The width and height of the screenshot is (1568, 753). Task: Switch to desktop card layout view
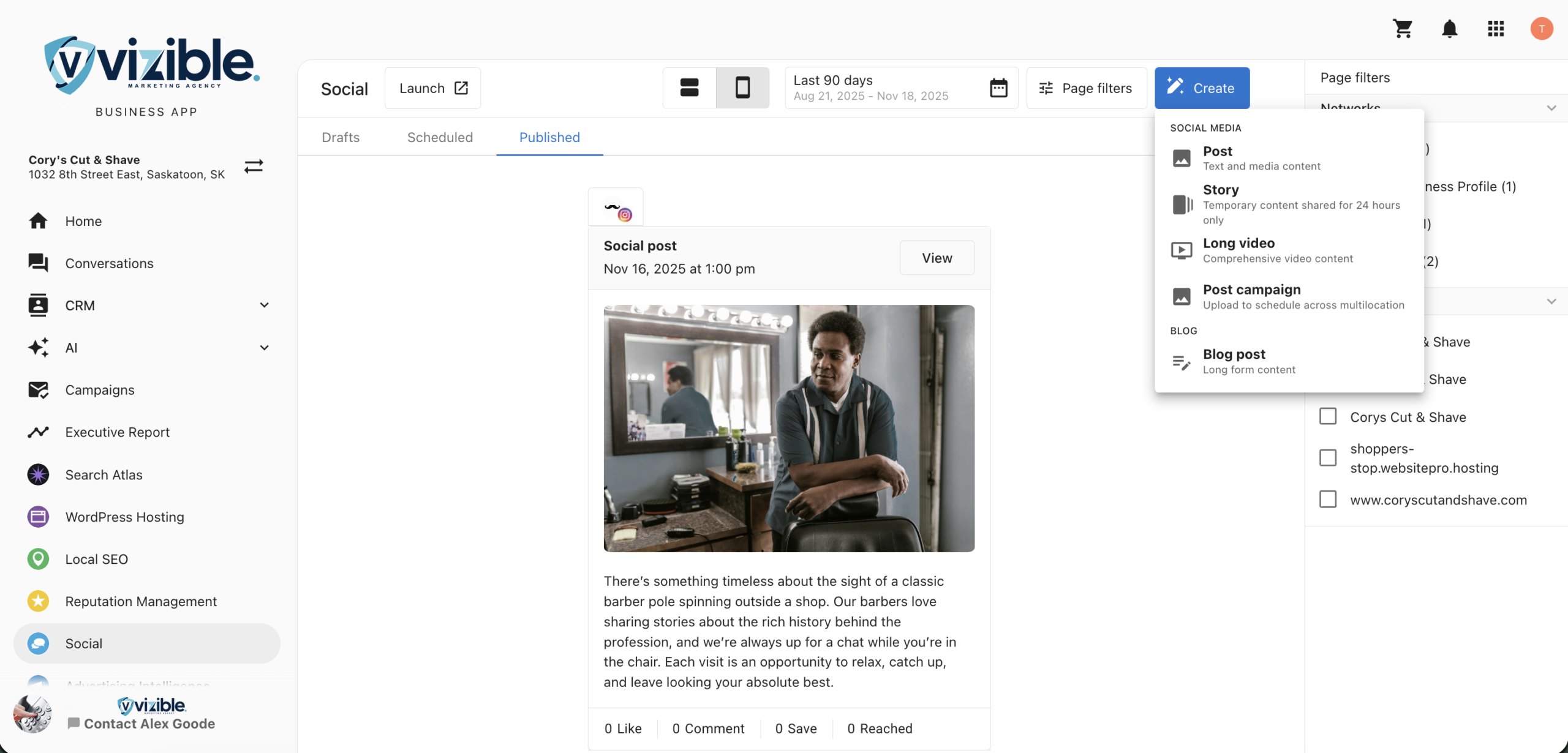689,88
